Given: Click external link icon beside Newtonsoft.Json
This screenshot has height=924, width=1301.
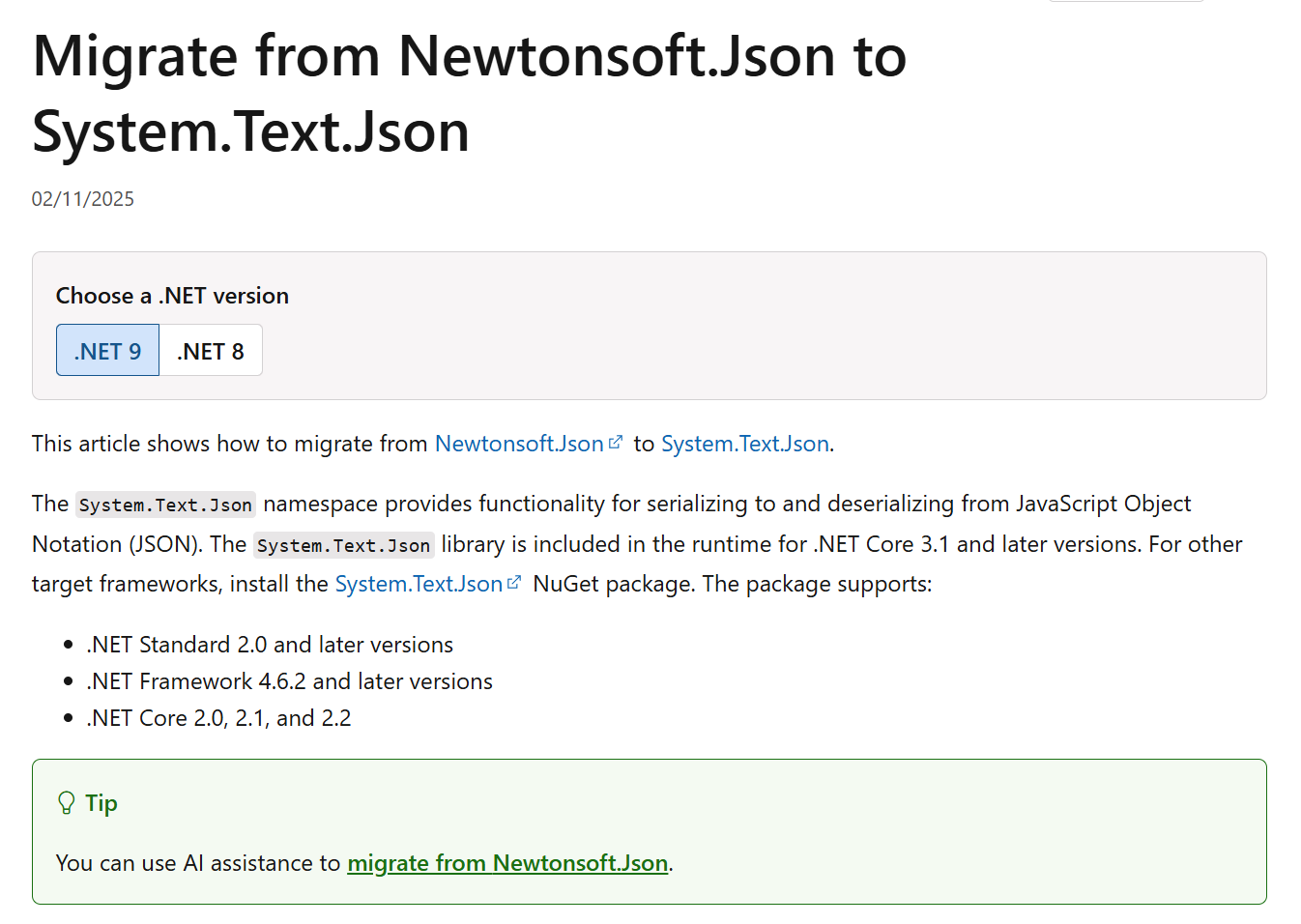Looking at the screenshot, I should [616, 443].
